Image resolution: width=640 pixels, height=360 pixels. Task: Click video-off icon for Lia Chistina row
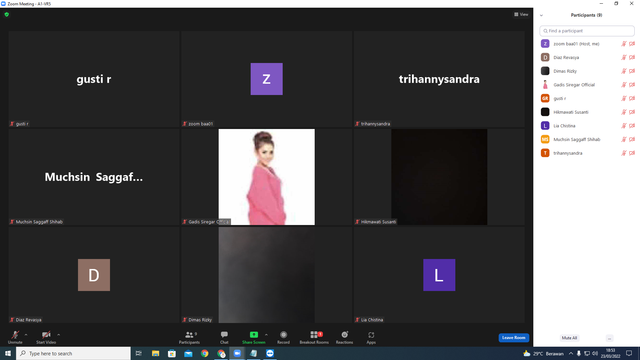(632, 126)
